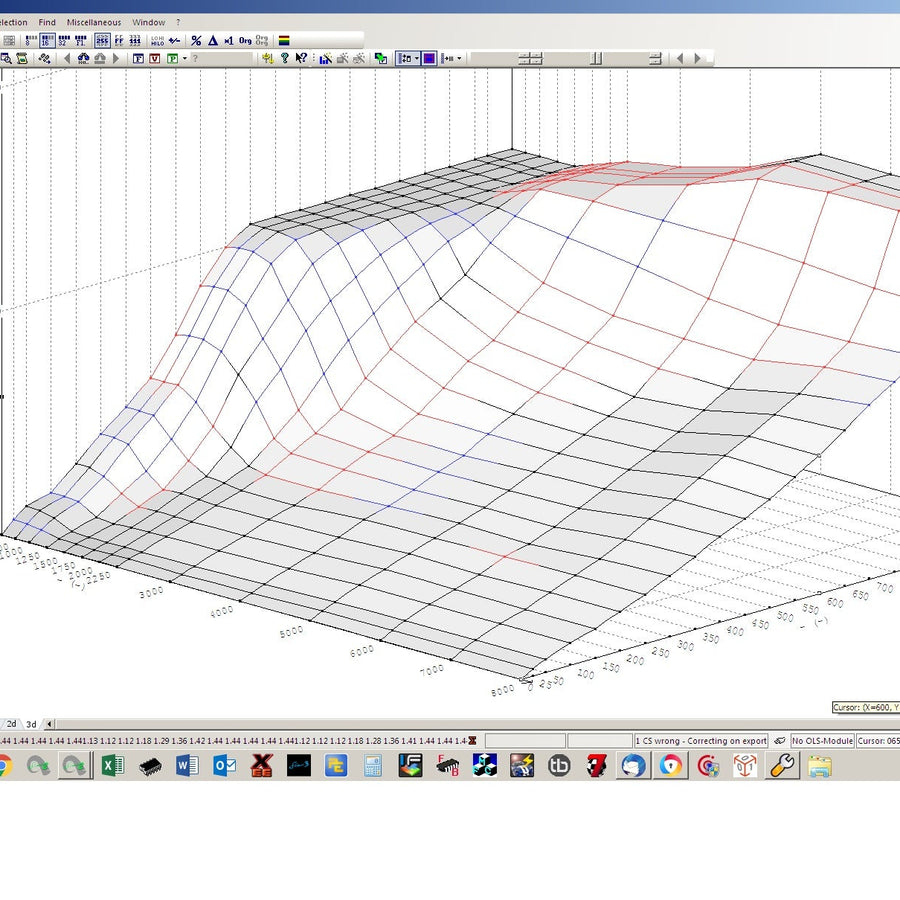Viewport: 900px width, 900px height.
Task: Show absolute difference with delta icon
Action: pos(213,41)
